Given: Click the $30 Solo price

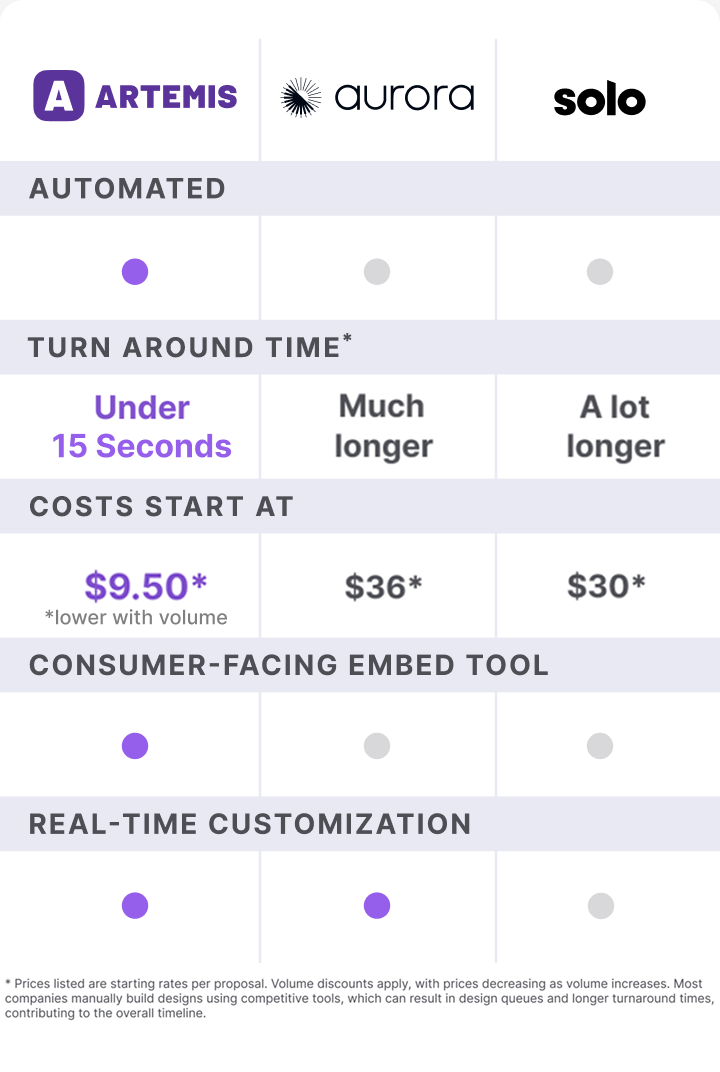Looking at the screenshot, I should pyautogui.click(x=606, y=586).
